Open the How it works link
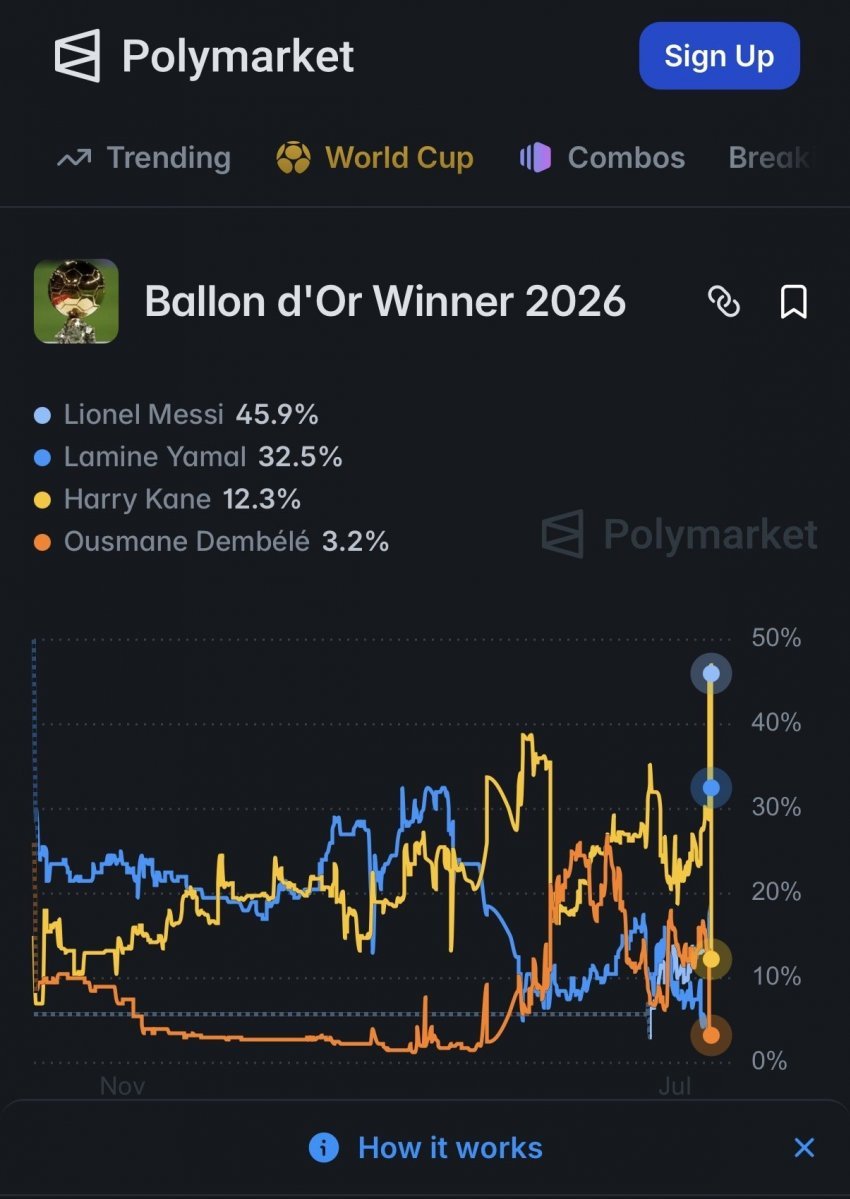 pyautogui.click(x=450, y=1148)
